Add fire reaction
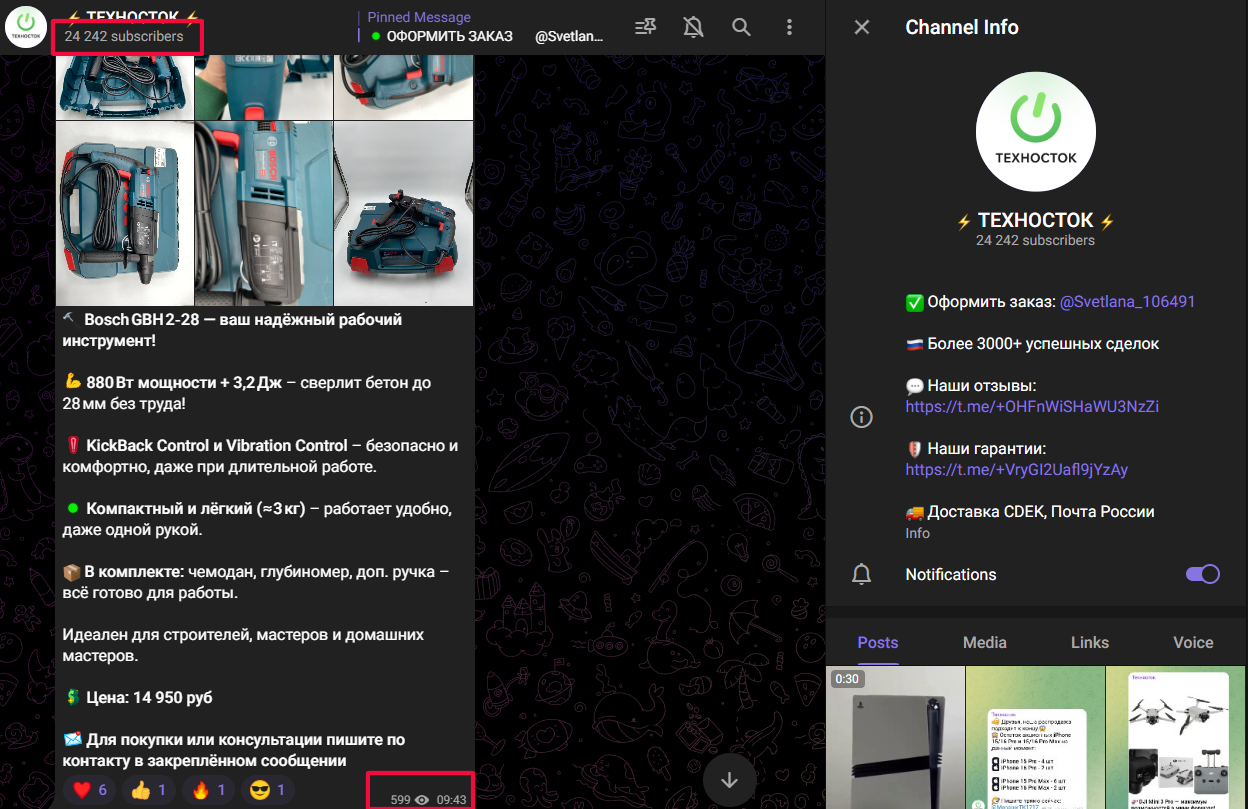This screenshot has height=809, width=1248. pos(206,790)
